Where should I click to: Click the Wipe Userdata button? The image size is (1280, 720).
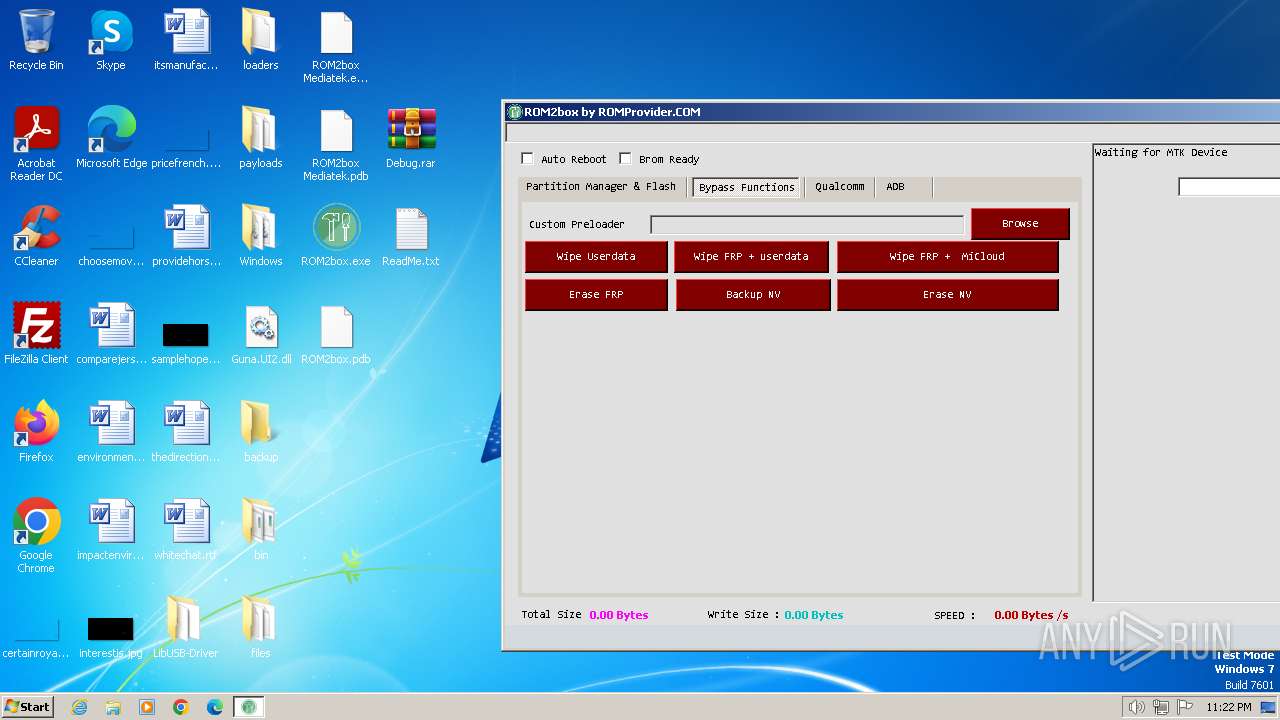click(596, 256)
